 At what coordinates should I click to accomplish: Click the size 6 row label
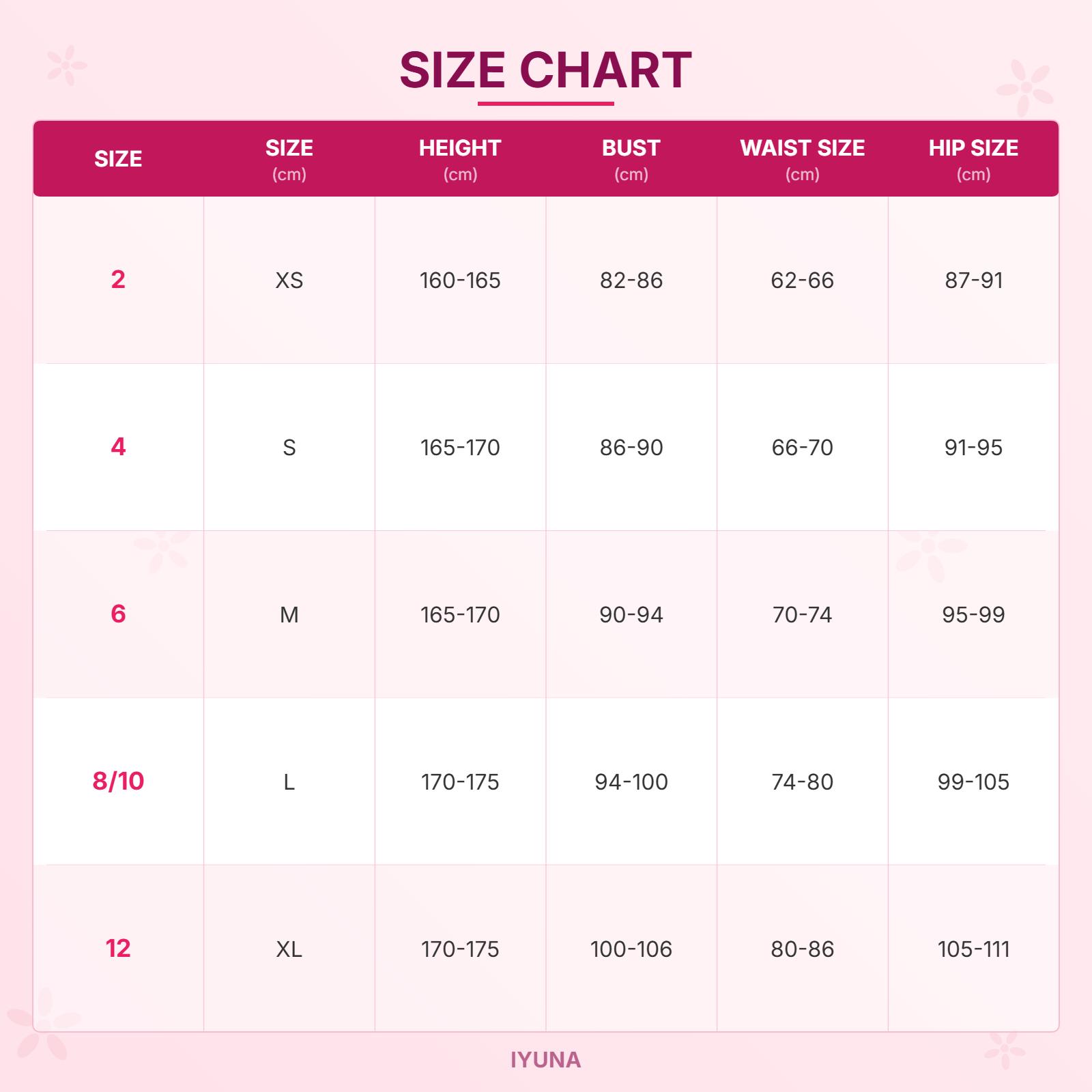(x=118, y=614)
